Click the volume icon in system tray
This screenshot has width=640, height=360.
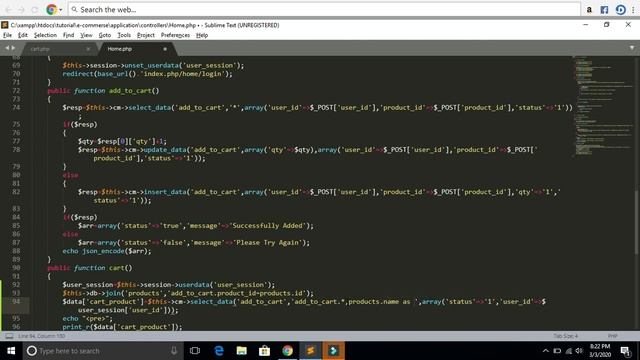click(x=579, y=351)
